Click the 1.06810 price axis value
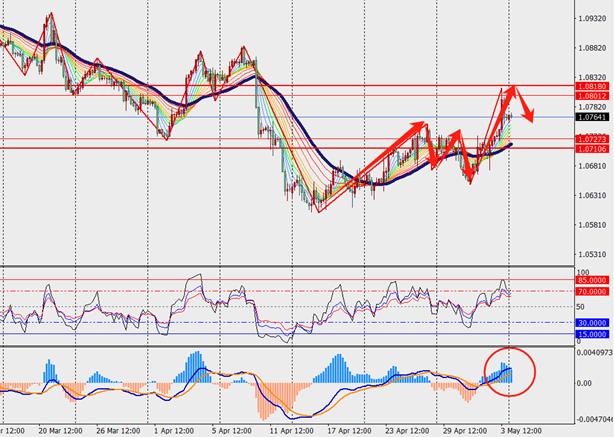 pos(592,166)
